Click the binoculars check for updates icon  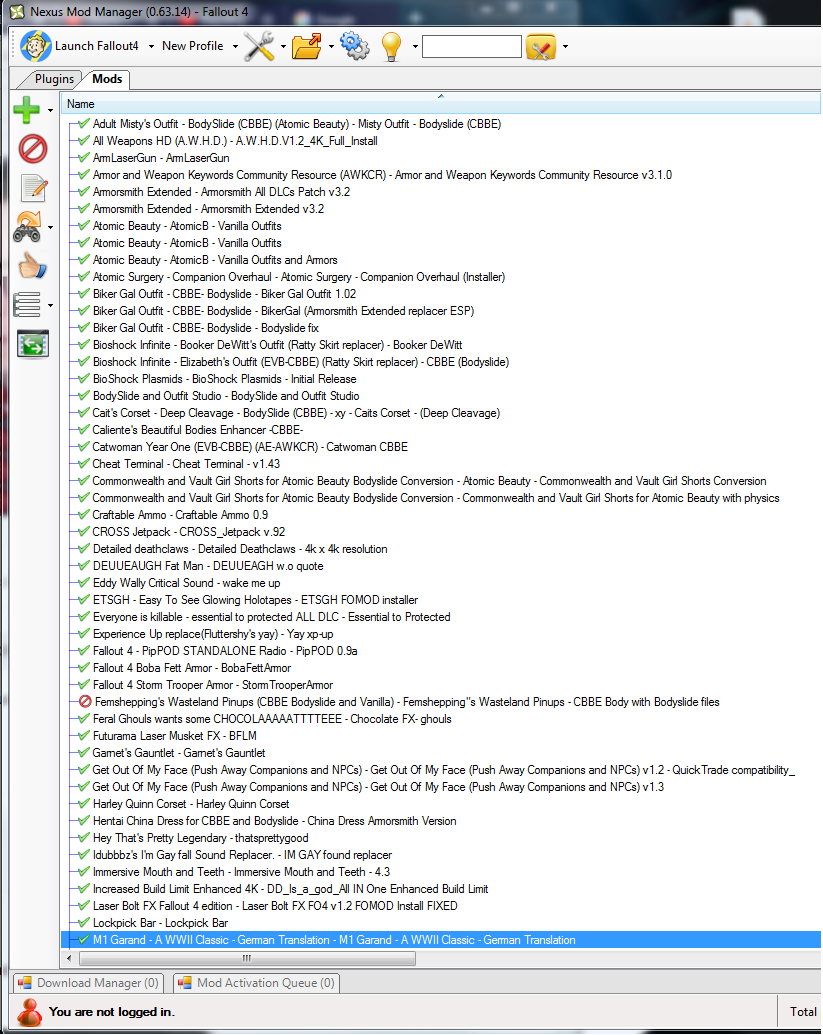27,228
